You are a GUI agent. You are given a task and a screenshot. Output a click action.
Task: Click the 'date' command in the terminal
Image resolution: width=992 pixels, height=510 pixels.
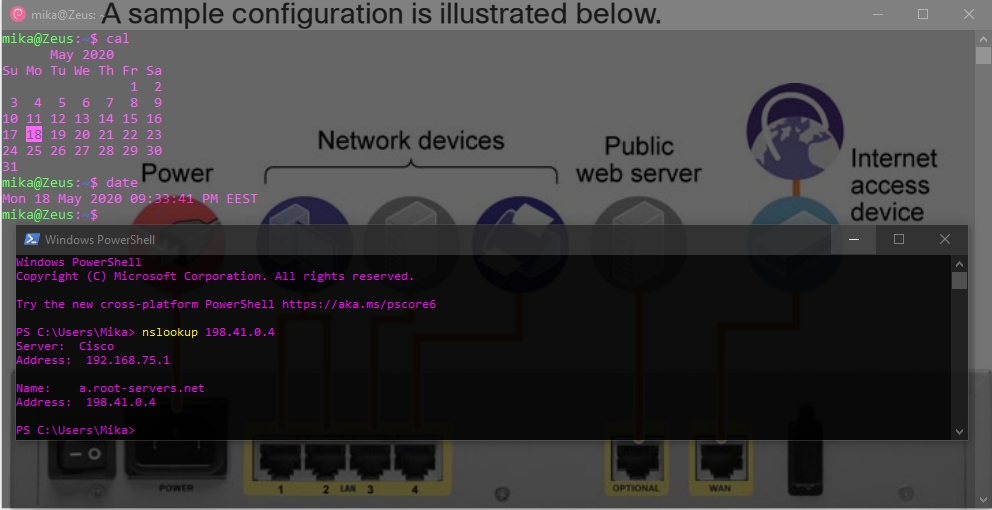click(x=121, y=182)
